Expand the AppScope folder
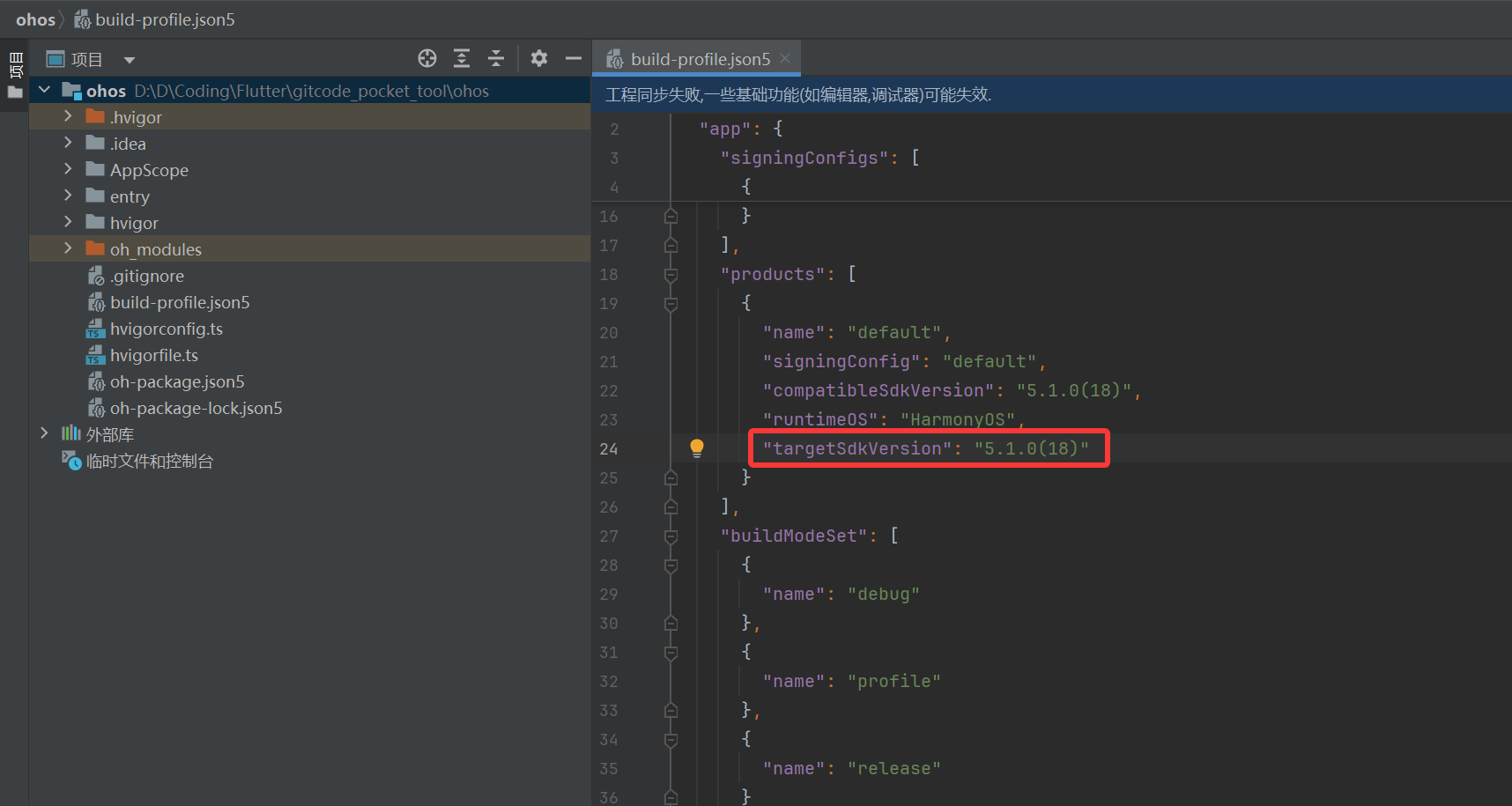This screenshot has width=1512, height=806. (68, 169)
